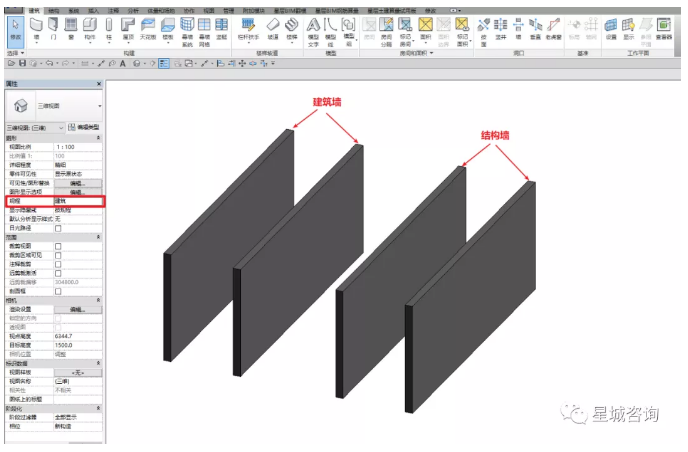Click the Component (构件) tool

[90, 29]
